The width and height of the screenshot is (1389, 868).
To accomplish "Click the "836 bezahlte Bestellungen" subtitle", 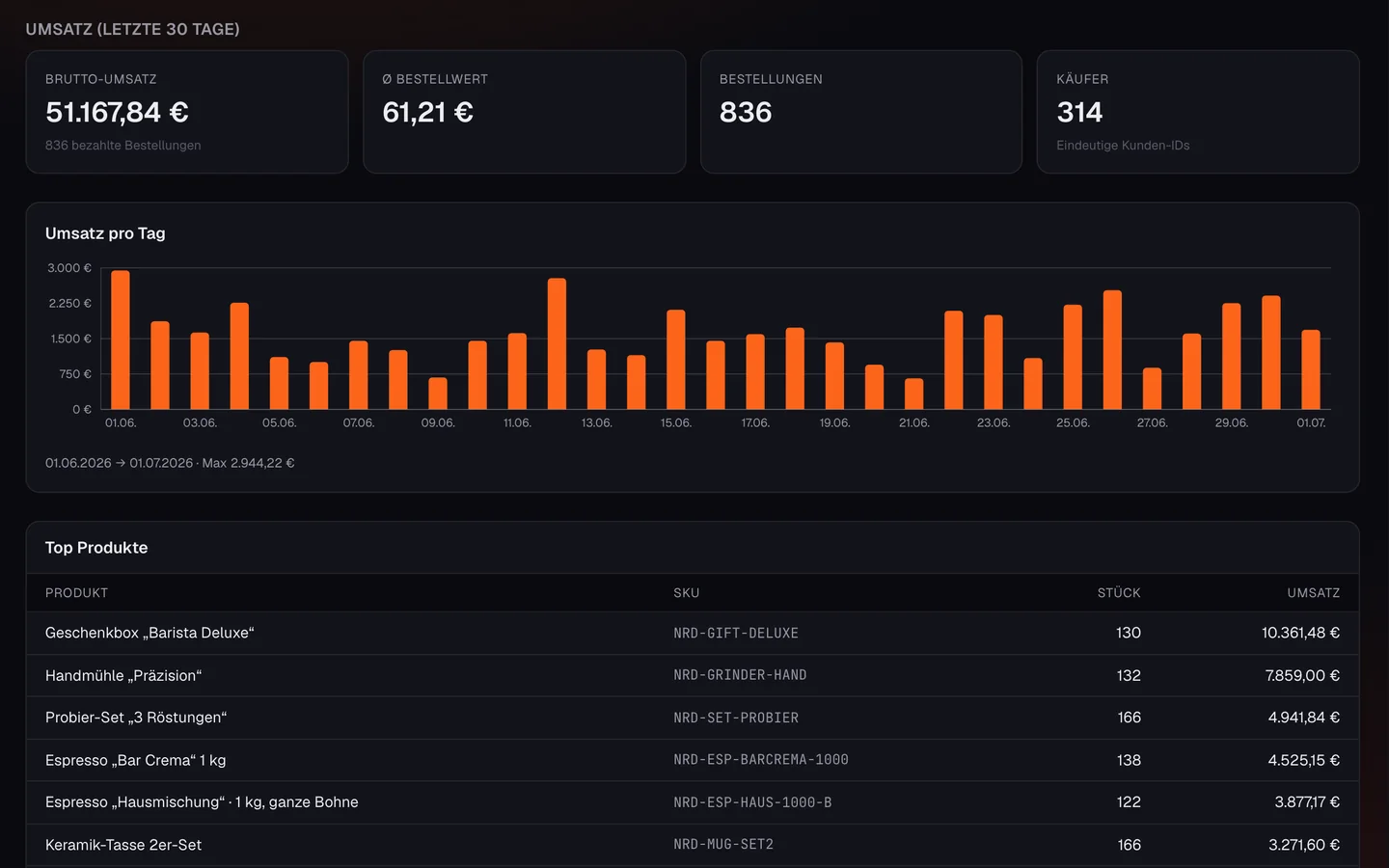I will tap(123, 146).
